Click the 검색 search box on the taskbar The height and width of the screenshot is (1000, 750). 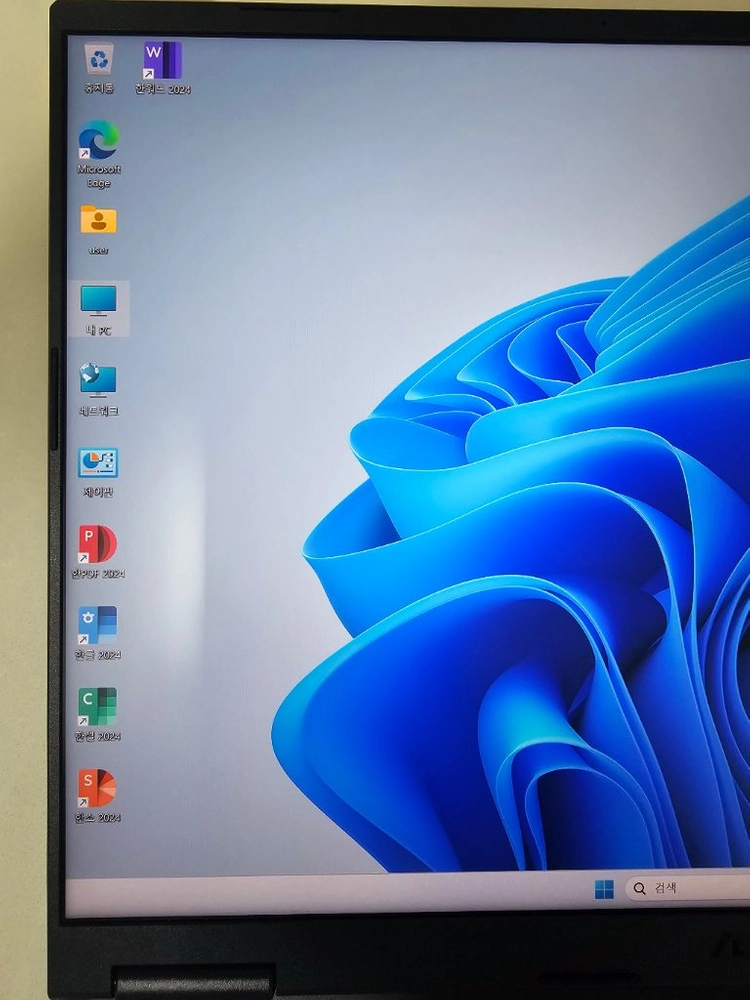pos(688,888)
